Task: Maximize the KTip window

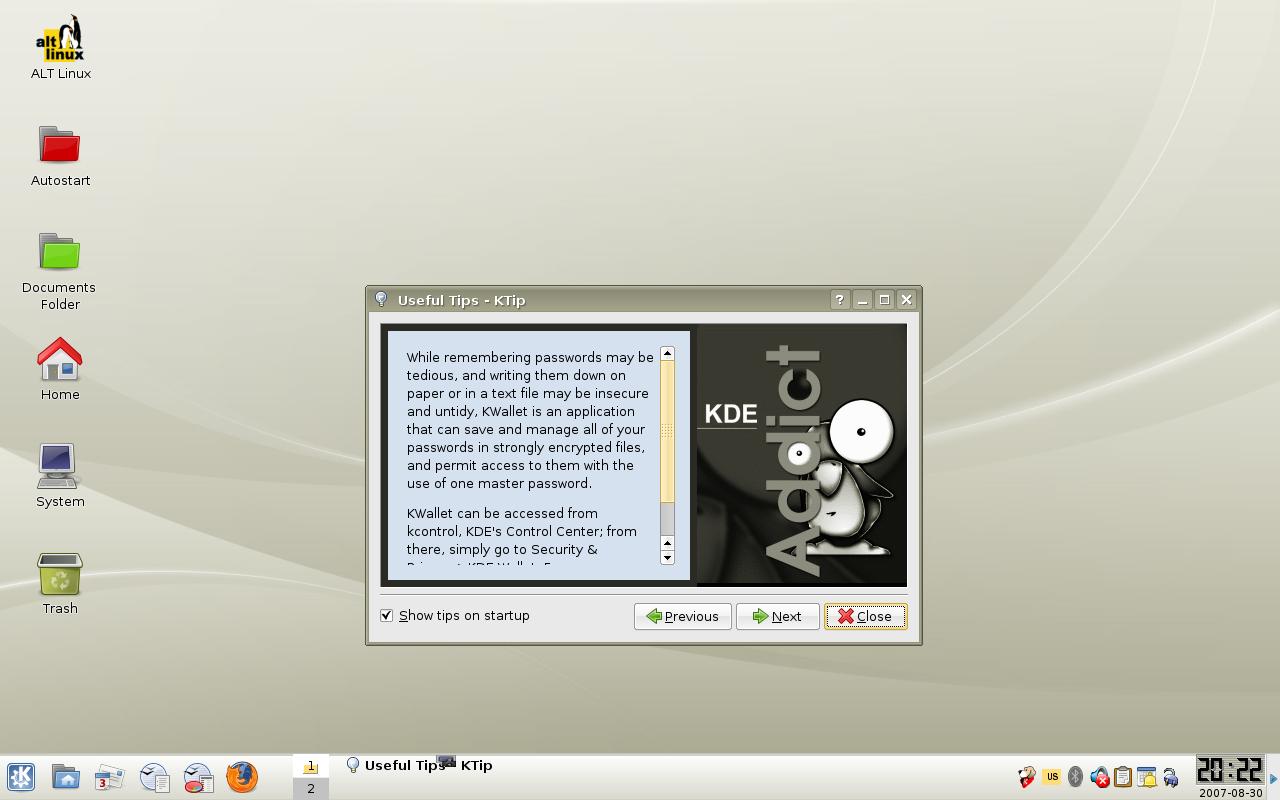Action: (884, 299)
